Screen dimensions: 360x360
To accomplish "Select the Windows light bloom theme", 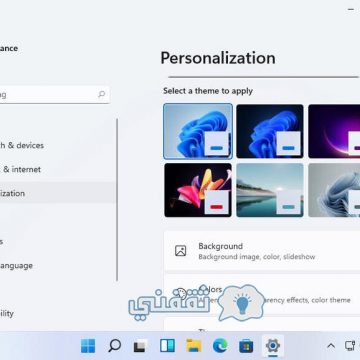I will tap(198, 131).
